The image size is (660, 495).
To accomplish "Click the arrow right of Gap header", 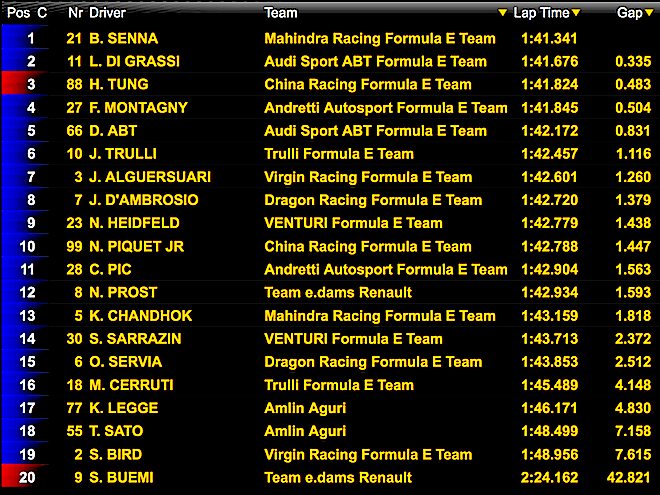I will 650,13.
